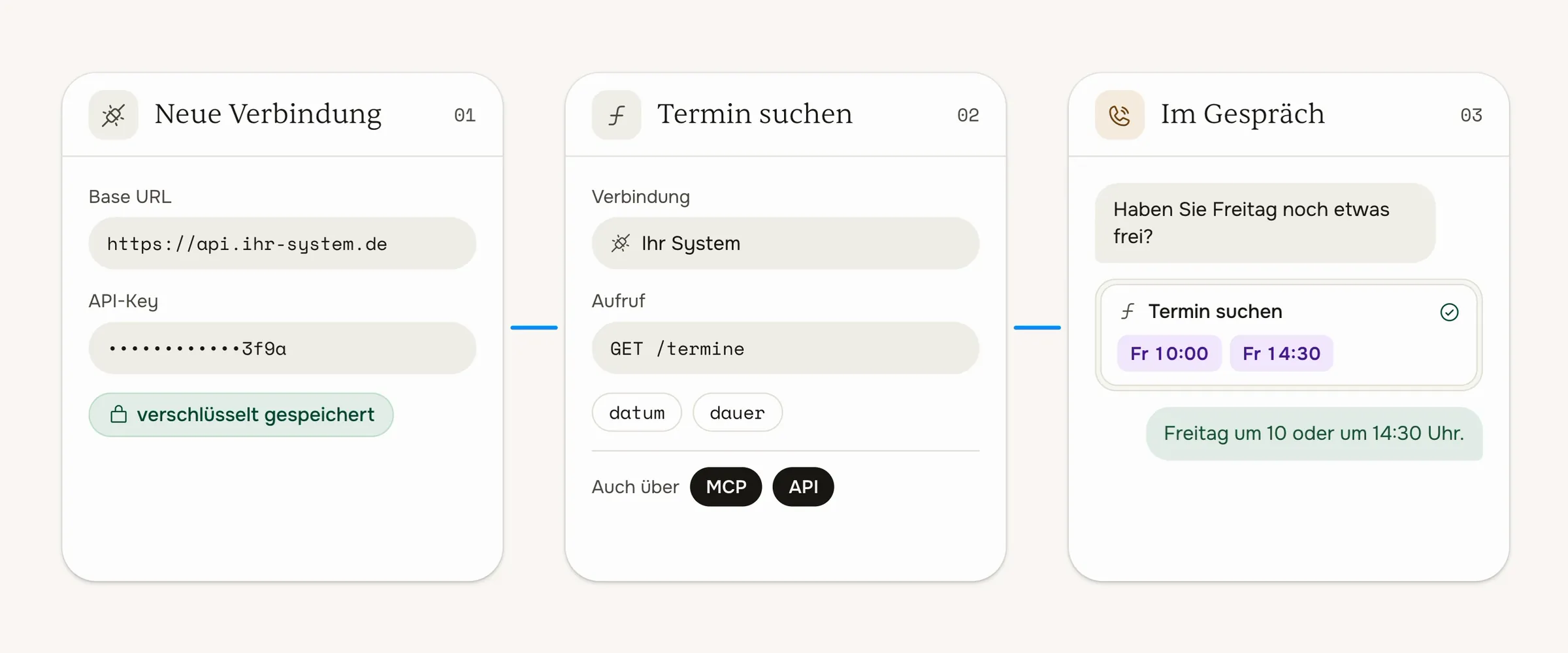Click the green checkmark in the Termin suchen chat card
This screenshot has width=1568, height=653.
tap(1449, 312)
